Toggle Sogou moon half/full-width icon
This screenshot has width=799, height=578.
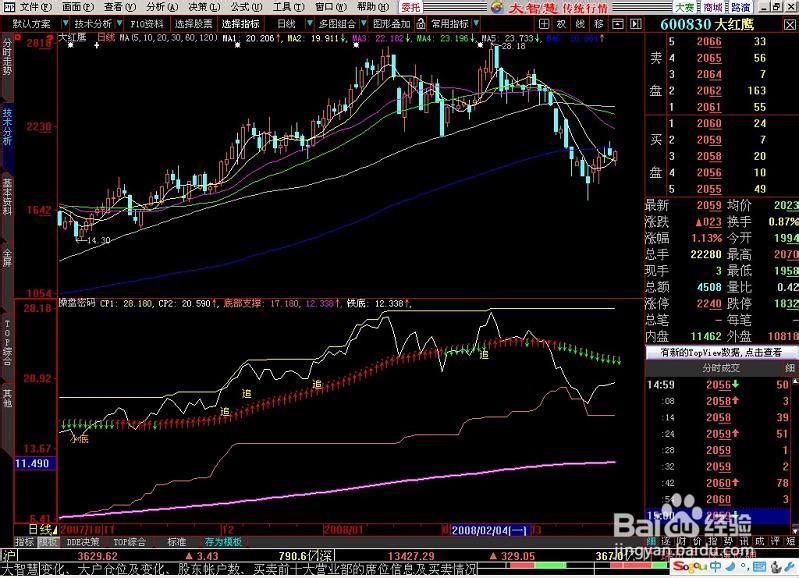point(731,567)
